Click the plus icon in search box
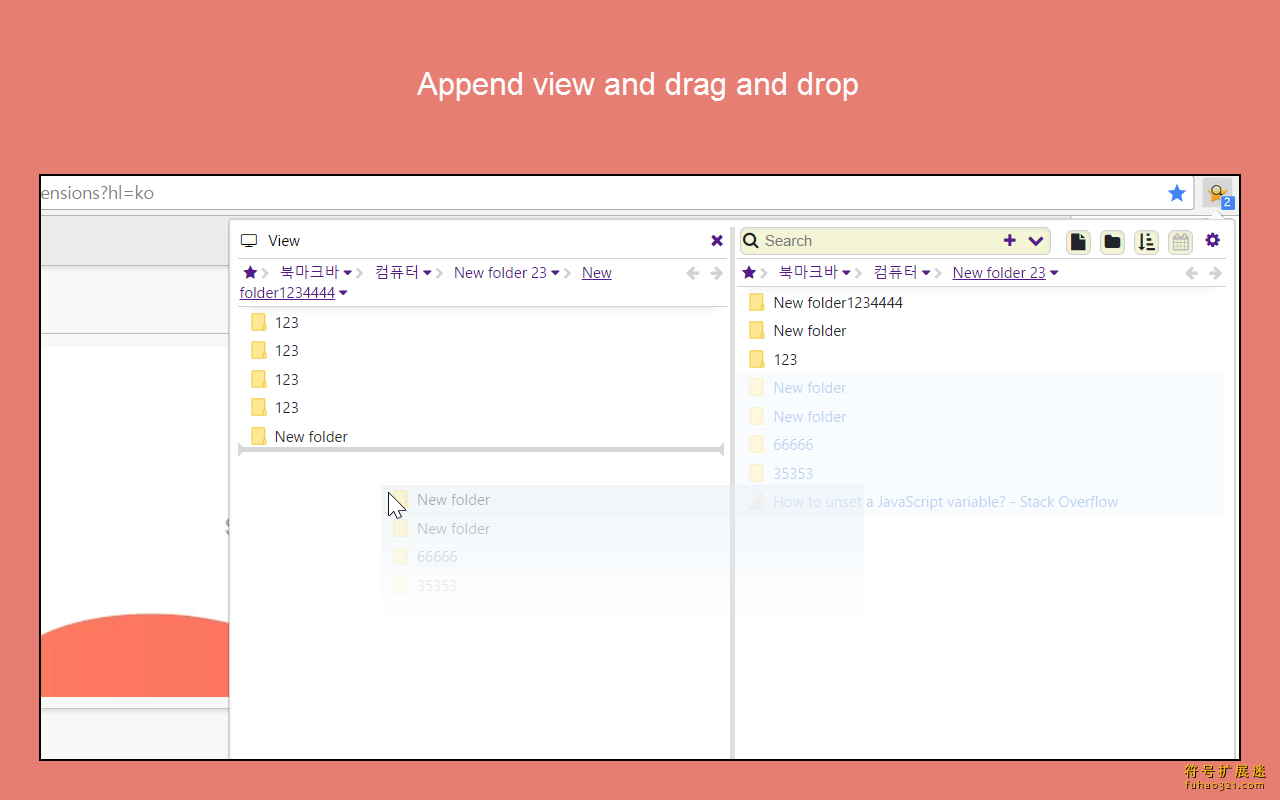This screenshot has height=800, width=1280. [x=1009, y=240]
